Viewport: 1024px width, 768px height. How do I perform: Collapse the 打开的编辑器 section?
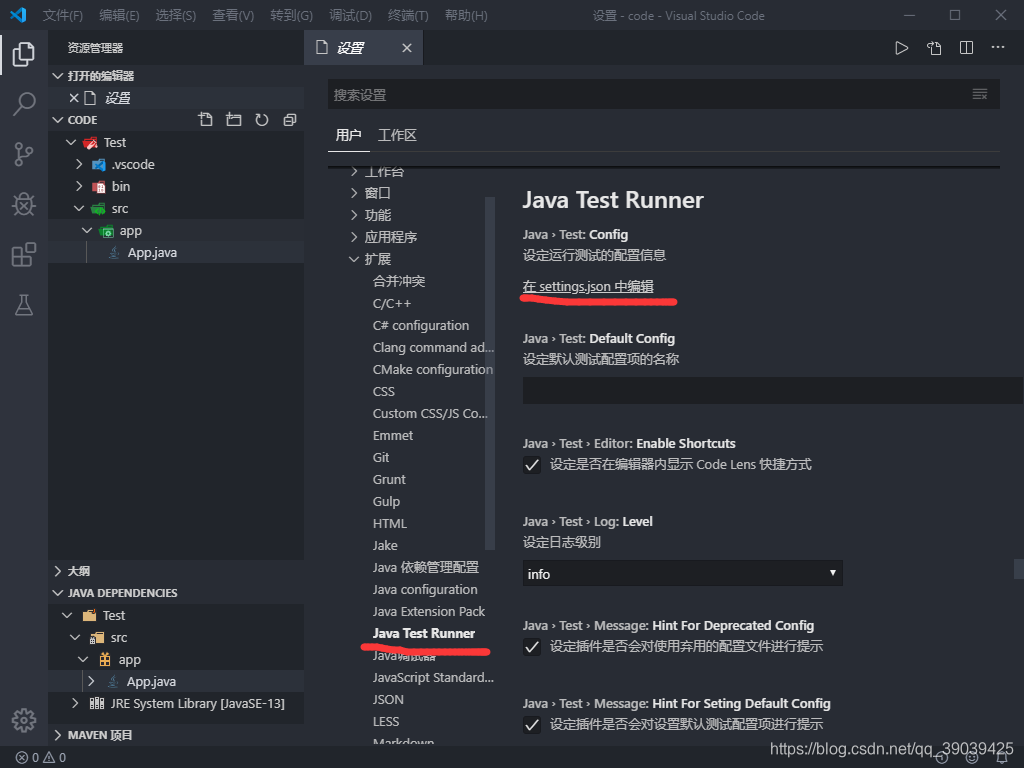tap(57, 76)
